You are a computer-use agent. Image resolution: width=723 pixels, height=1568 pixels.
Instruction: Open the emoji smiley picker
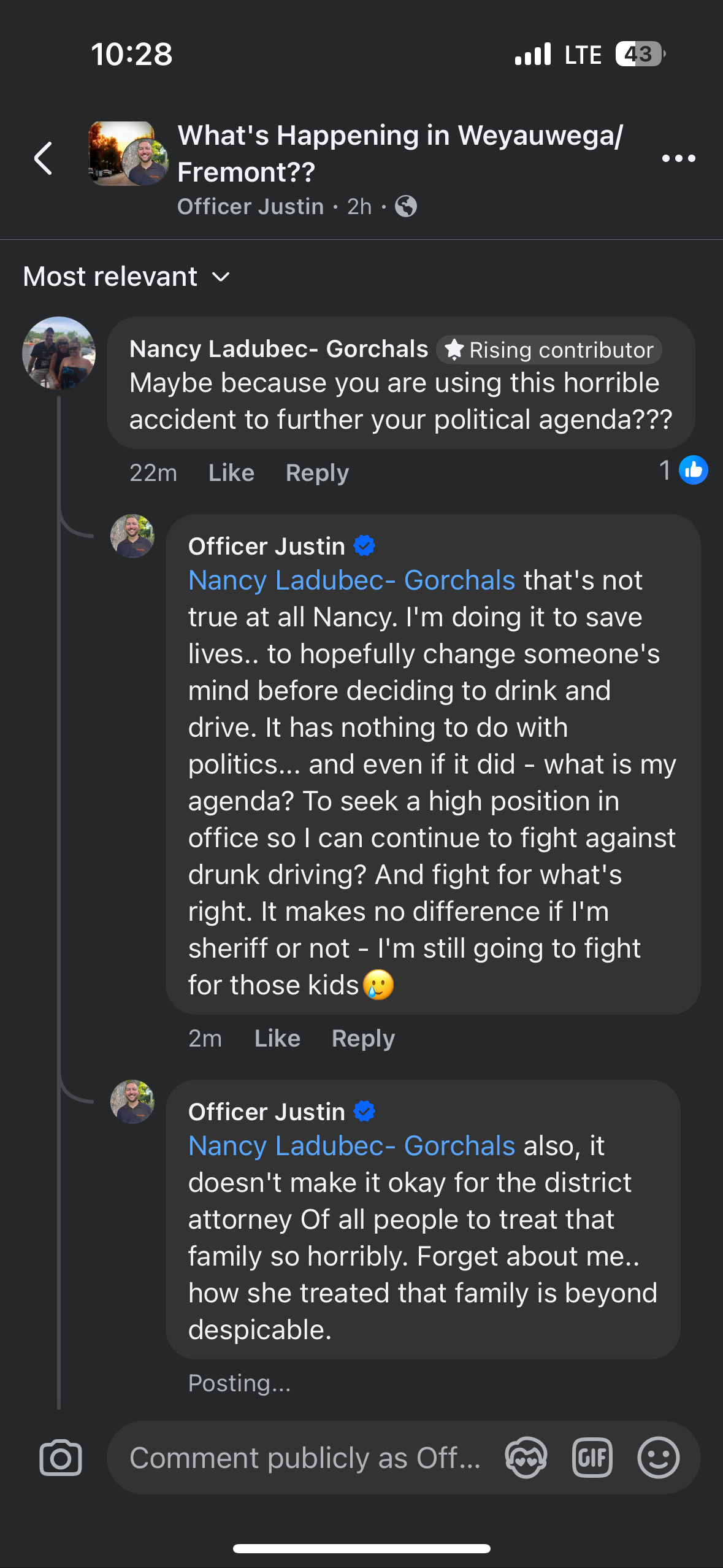(x=658, y=1458)
